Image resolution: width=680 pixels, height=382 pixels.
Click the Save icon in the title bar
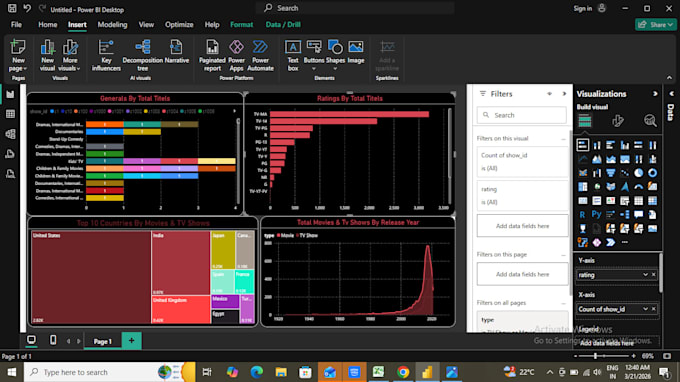(x=12, y=8)
